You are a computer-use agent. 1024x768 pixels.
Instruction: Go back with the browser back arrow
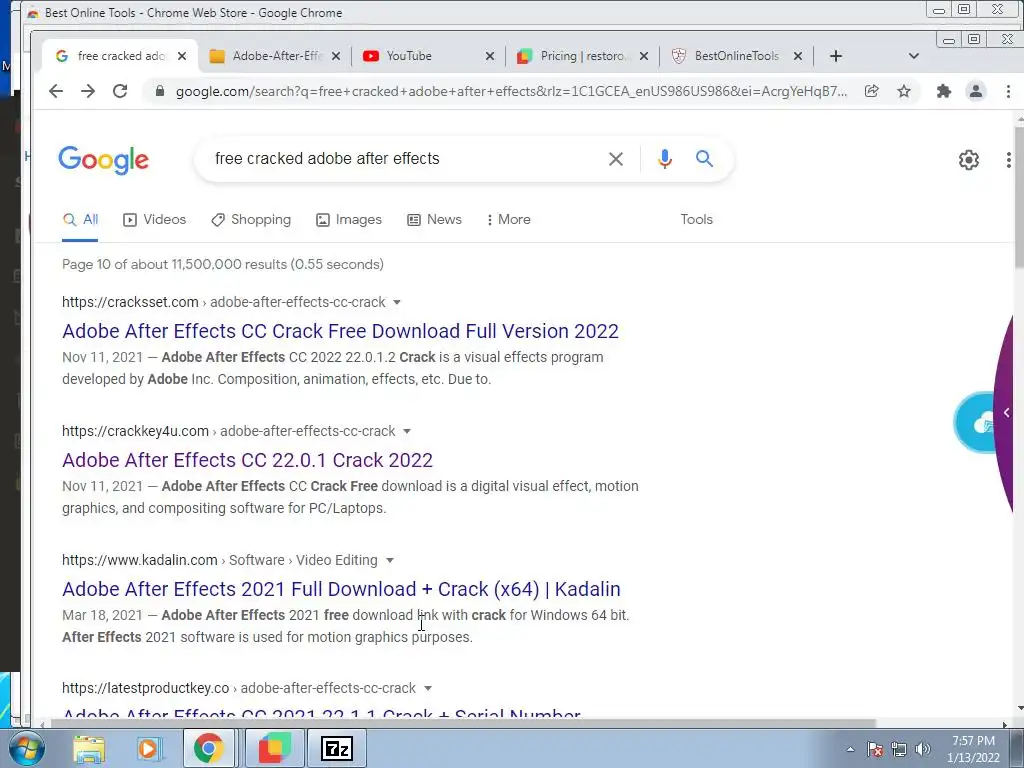(x=56, y=91)
